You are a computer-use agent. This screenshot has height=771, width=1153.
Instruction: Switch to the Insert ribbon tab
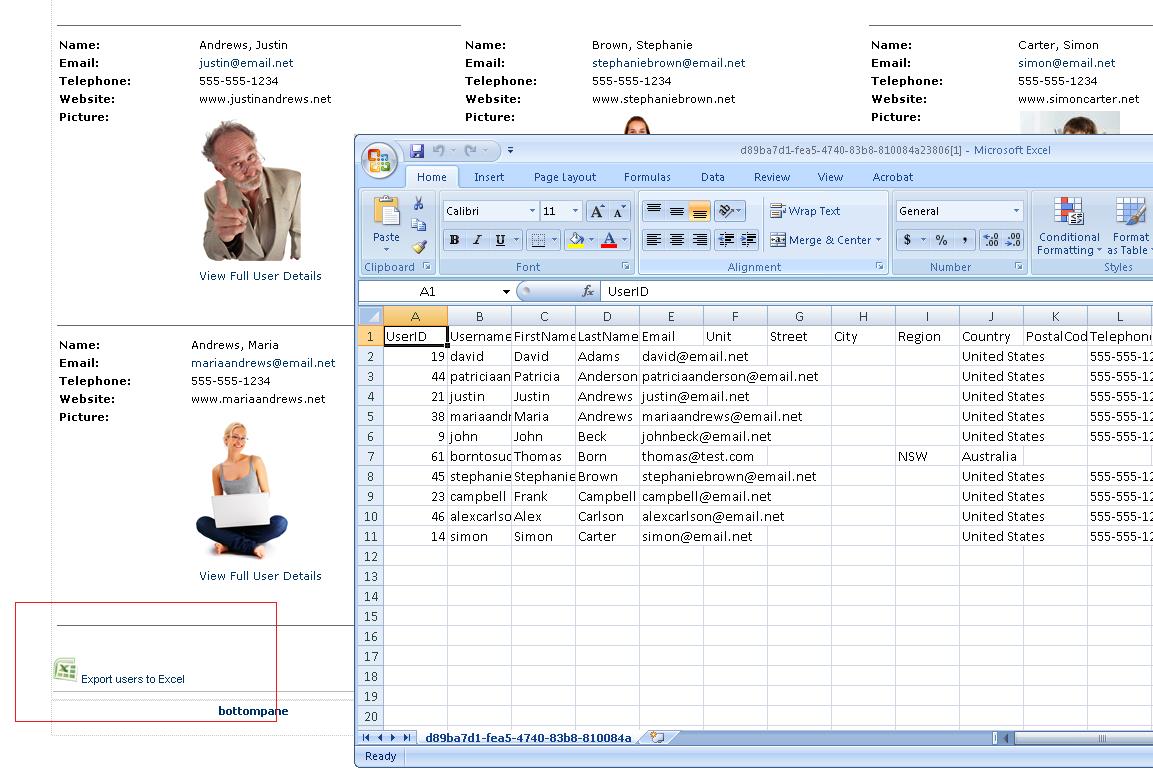tap(489, 177)
